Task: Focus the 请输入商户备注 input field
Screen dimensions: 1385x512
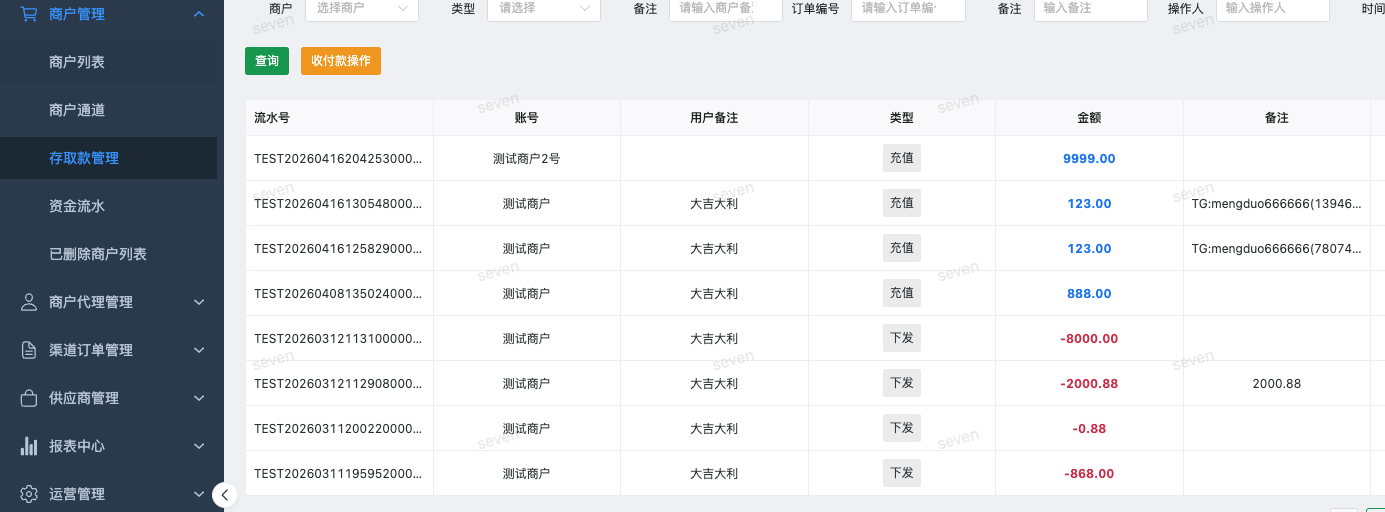Action: pyautogui.click(x=725, y=8)
